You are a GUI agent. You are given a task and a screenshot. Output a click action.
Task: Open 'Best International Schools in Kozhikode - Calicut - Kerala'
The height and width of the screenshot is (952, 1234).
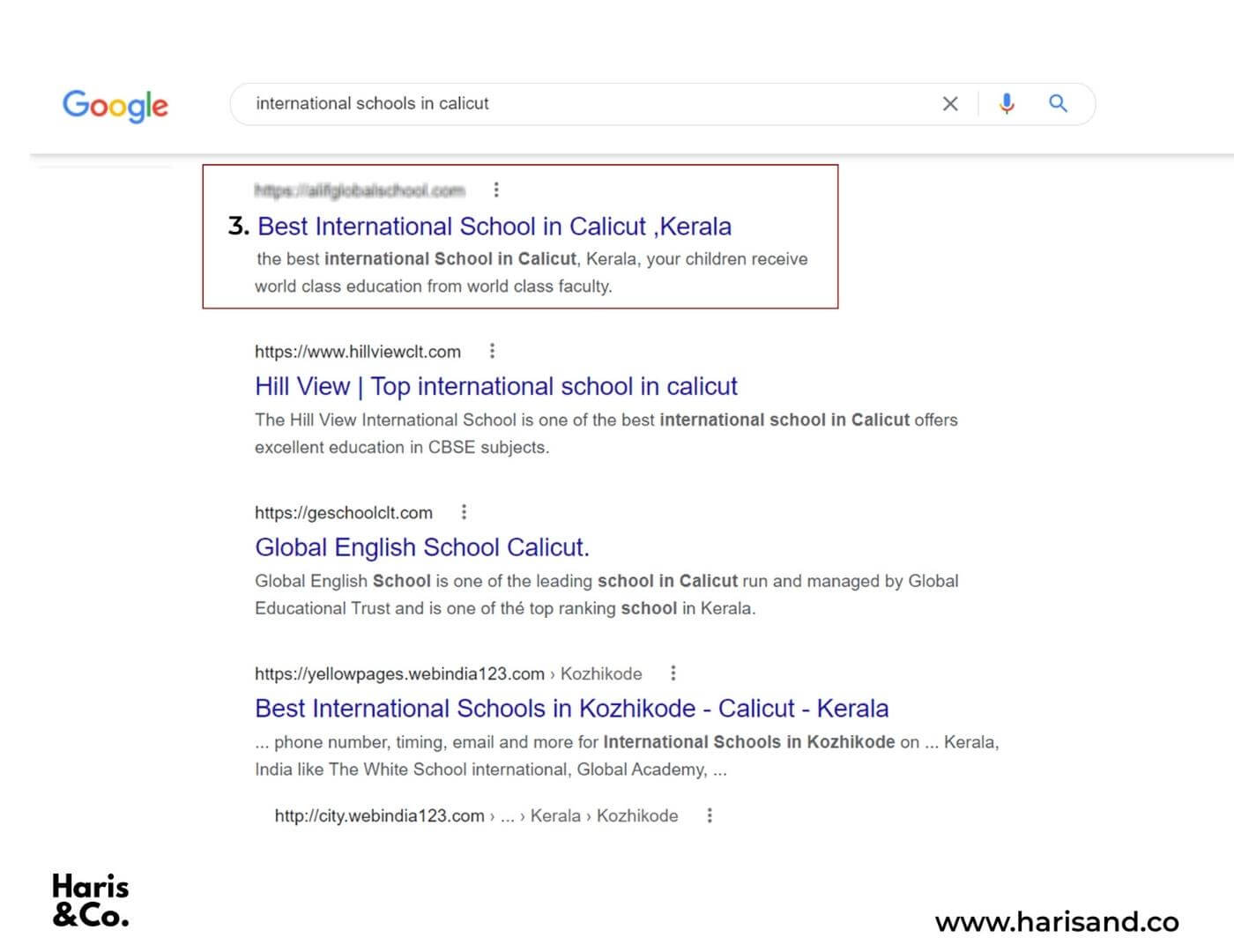click(x=572, y=709)
